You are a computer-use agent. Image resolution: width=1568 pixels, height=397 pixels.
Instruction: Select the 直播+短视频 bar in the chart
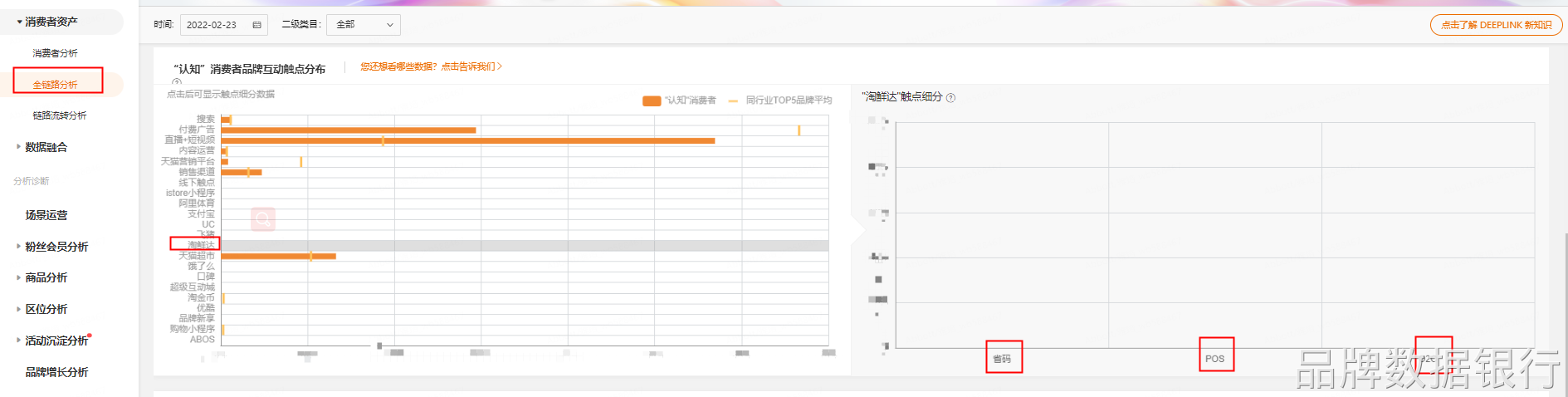pos(468,141)
